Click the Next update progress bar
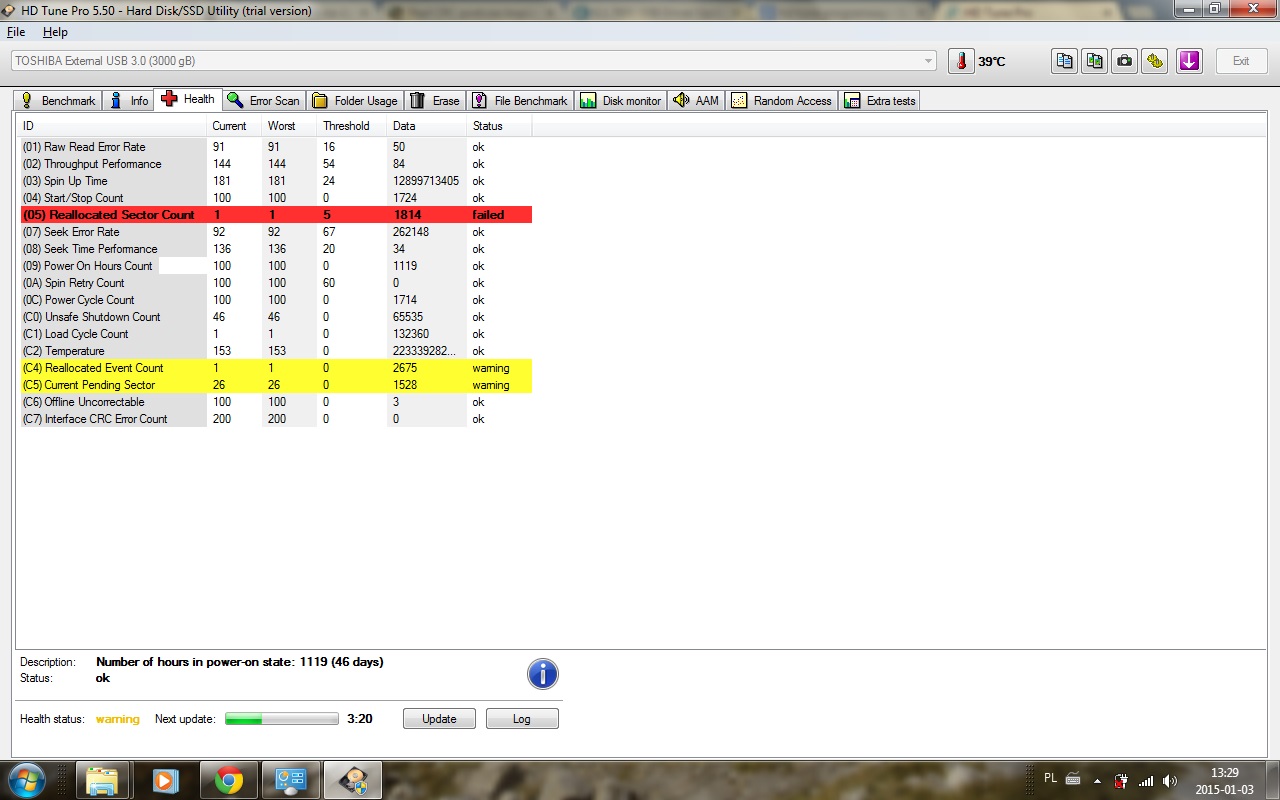Screen dimensions: 1280x800 click(282, 719)
